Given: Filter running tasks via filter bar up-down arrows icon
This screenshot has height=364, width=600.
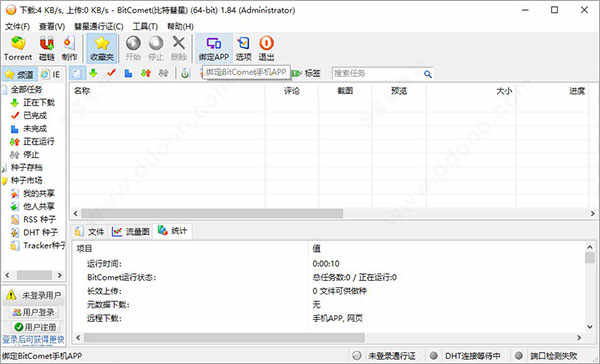Looking at the screenshot, I should click(146, 73).
